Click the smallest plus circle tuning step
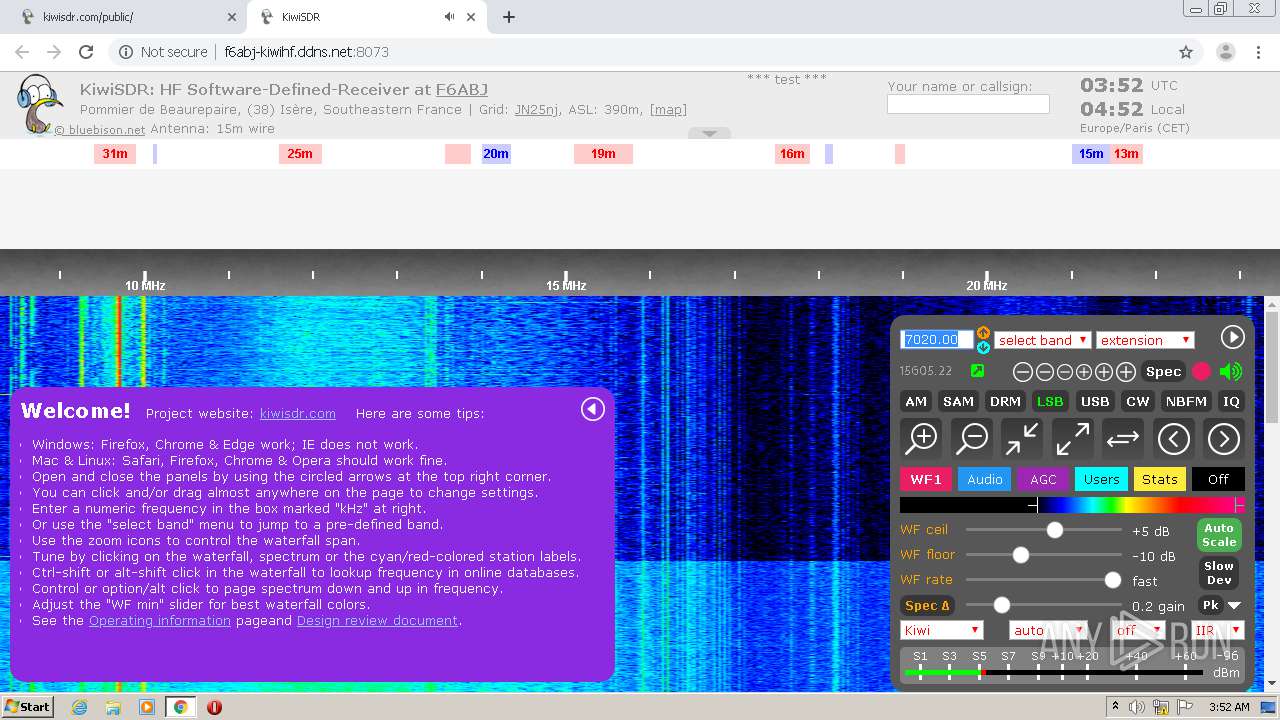This screenshot has width=1280, height=720. point(1084,372)
